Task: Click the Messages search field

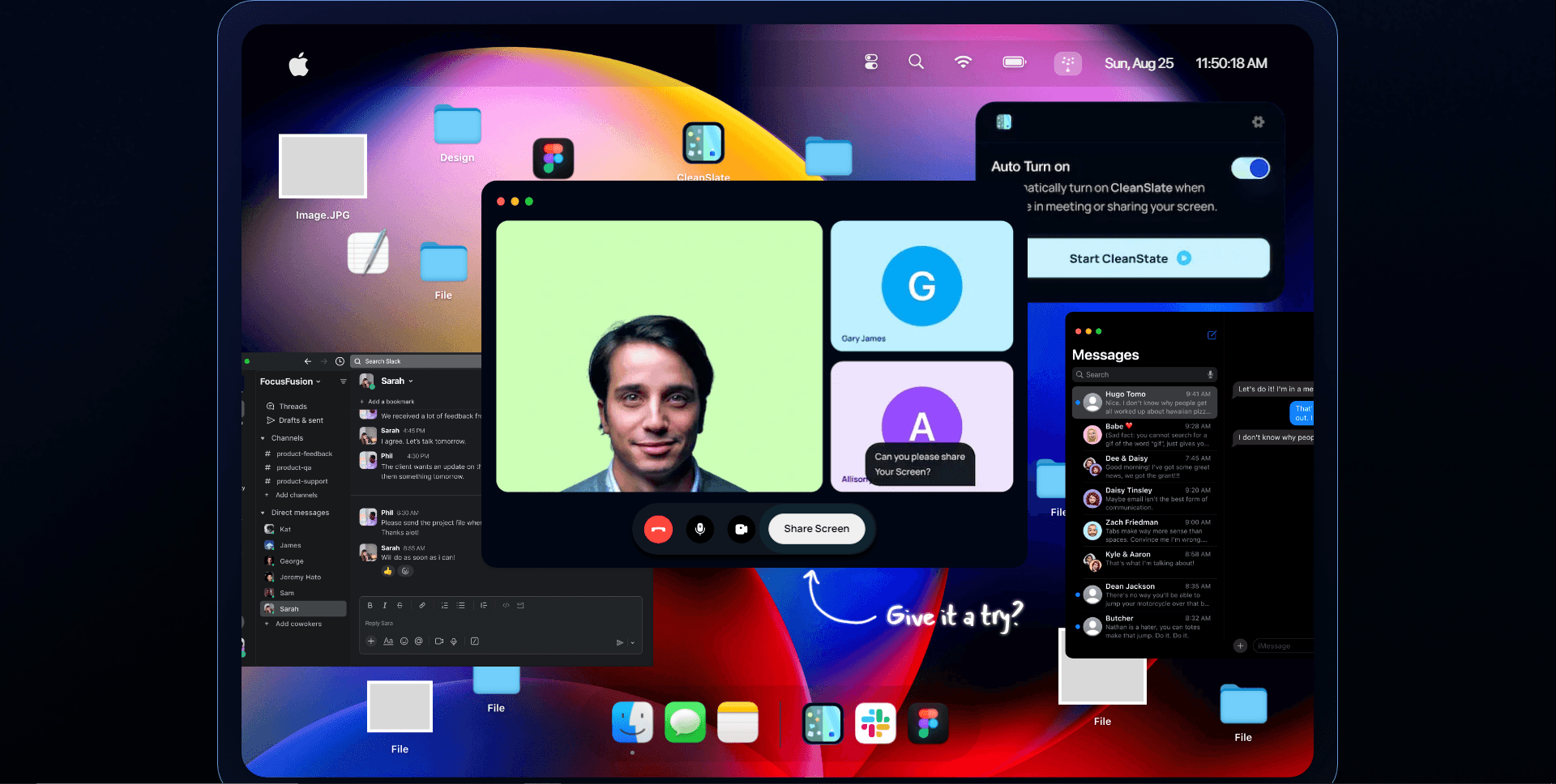Action: (1144, 375)
